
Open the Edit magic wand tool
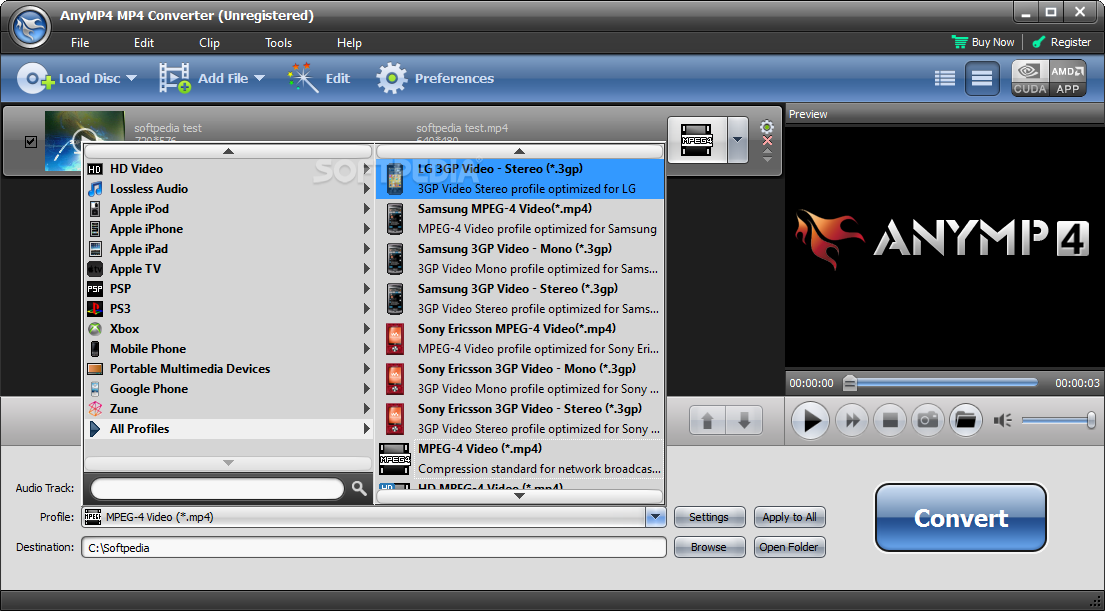303,78
